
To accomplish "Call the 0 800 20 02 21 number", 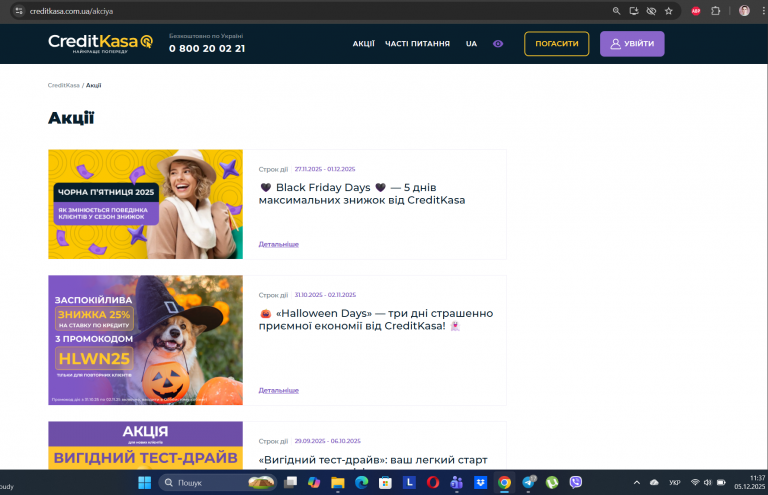I will 207,48.
